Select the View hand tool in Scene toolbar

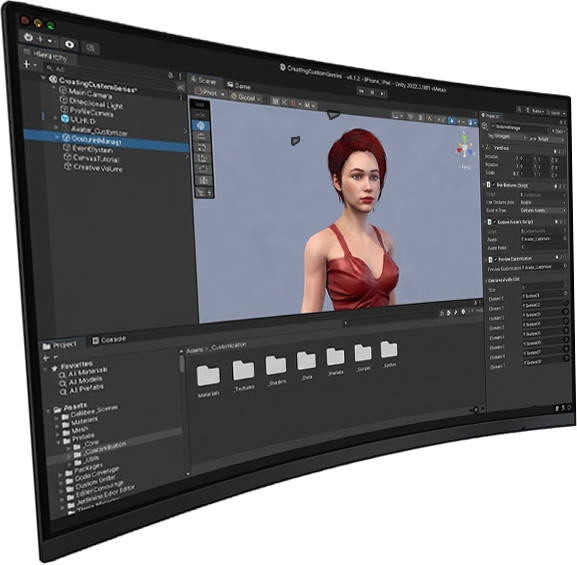coord(200,115)
